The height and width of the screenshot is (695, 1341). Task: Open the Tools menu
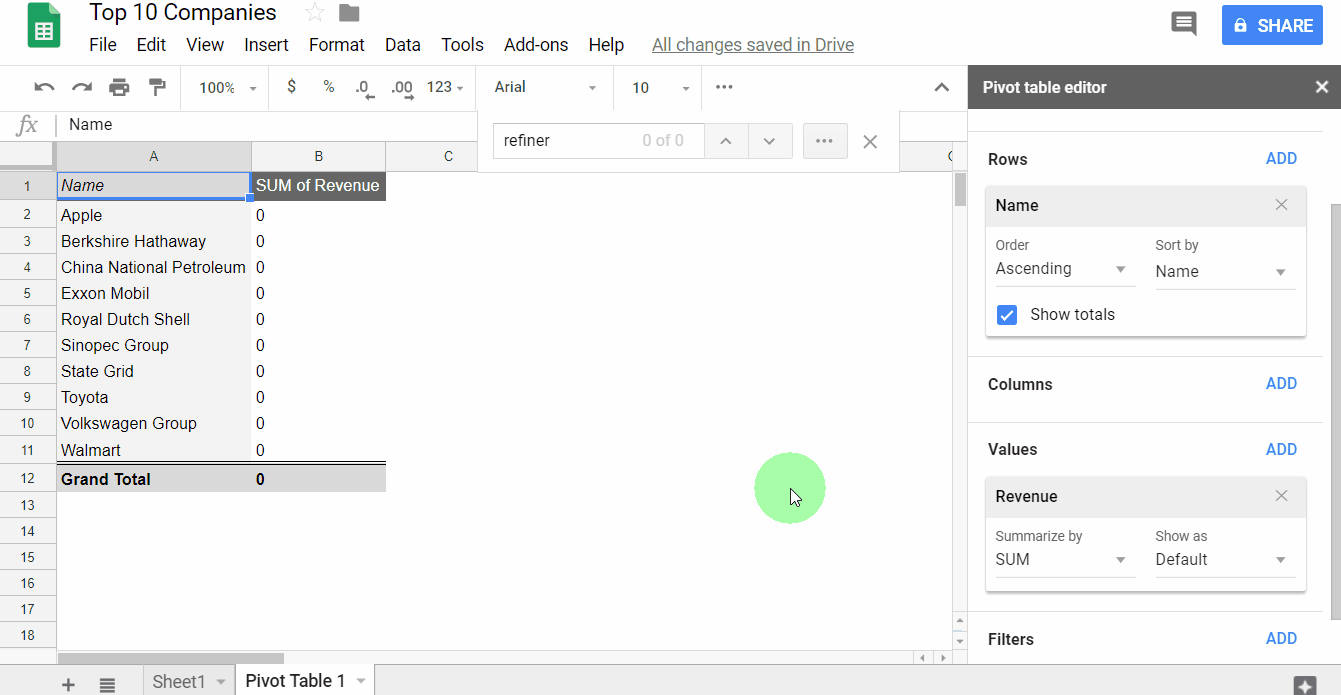click(x=462, y=45)
